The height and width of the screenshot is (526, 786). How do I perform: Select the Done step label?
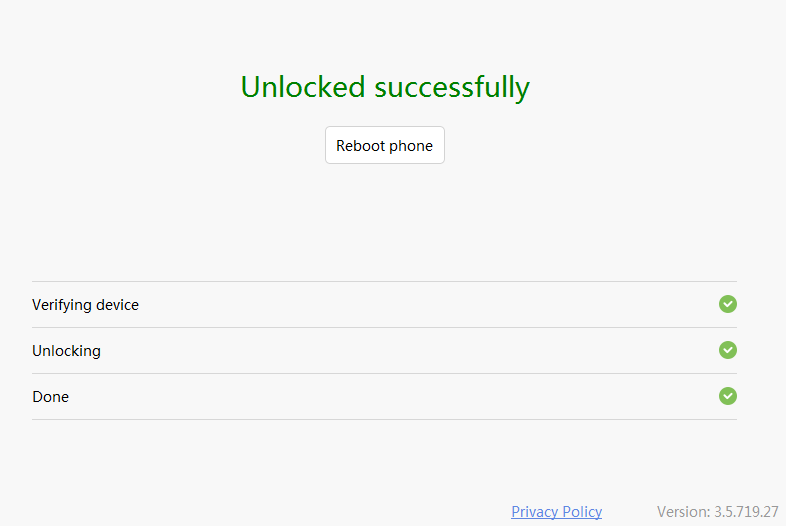click(x=50, y=397)
